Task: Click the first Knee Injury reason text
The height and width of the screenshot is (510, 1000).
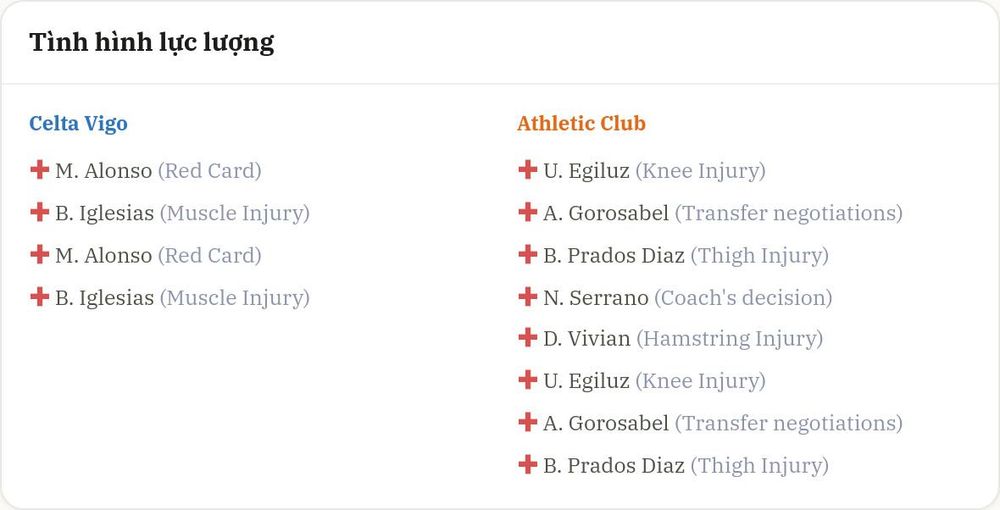Action: click(700, 171)
